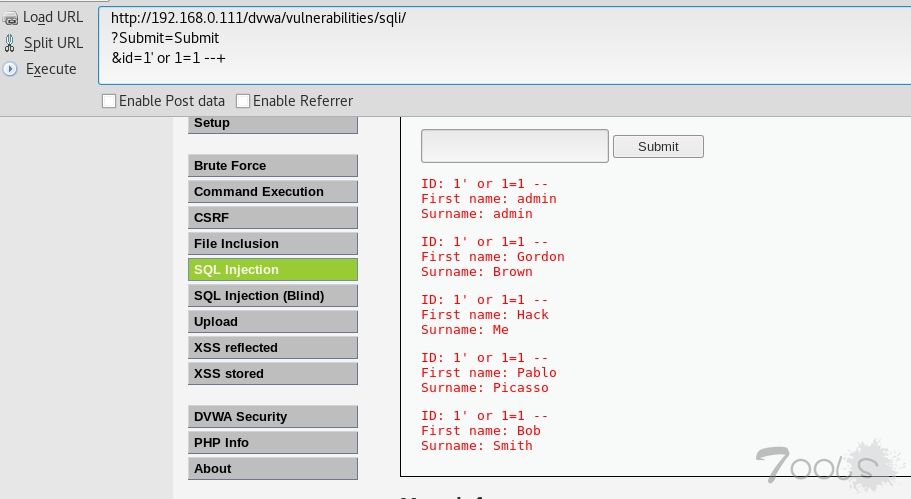Enable Referrer checkbox
This screenshot has height=499, width=911.
click(243, 101)
